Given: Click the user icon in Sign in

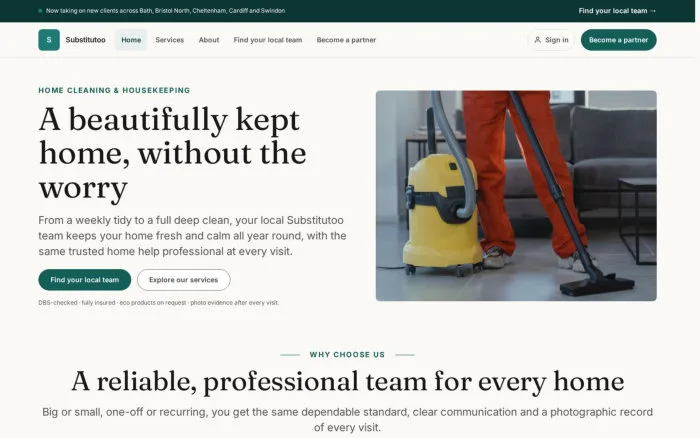Looking at the screenshot, I should click(x=538, y=40).
